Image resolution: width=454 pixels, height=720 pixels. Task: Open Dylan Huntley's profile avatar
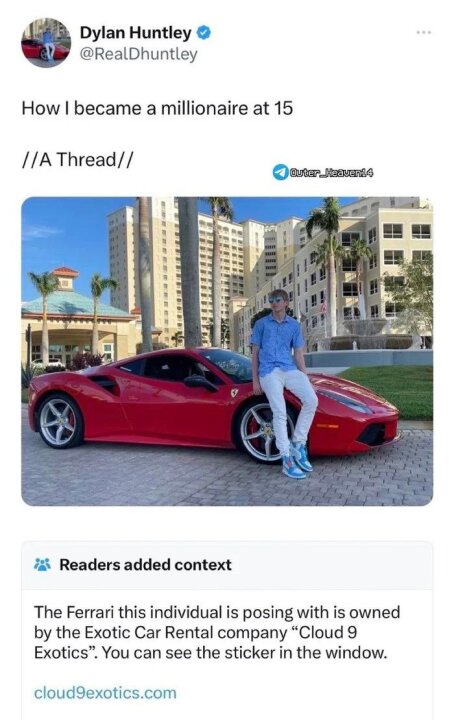[46, 42]
